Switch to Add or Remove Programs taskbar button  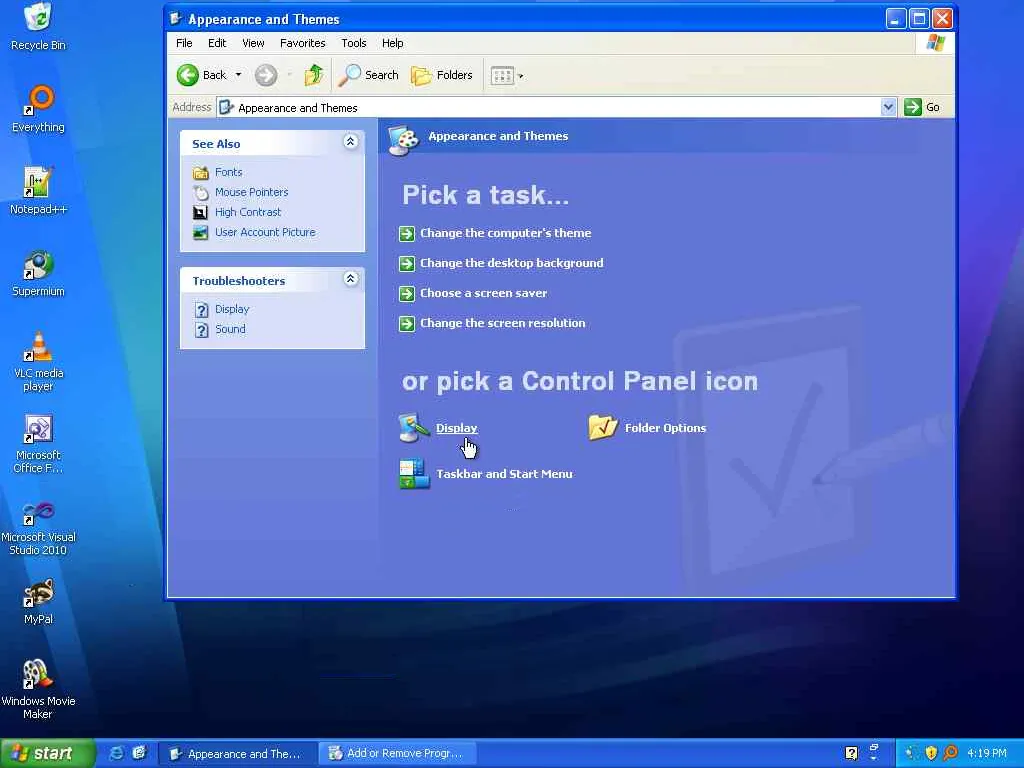tap(397, 754)
